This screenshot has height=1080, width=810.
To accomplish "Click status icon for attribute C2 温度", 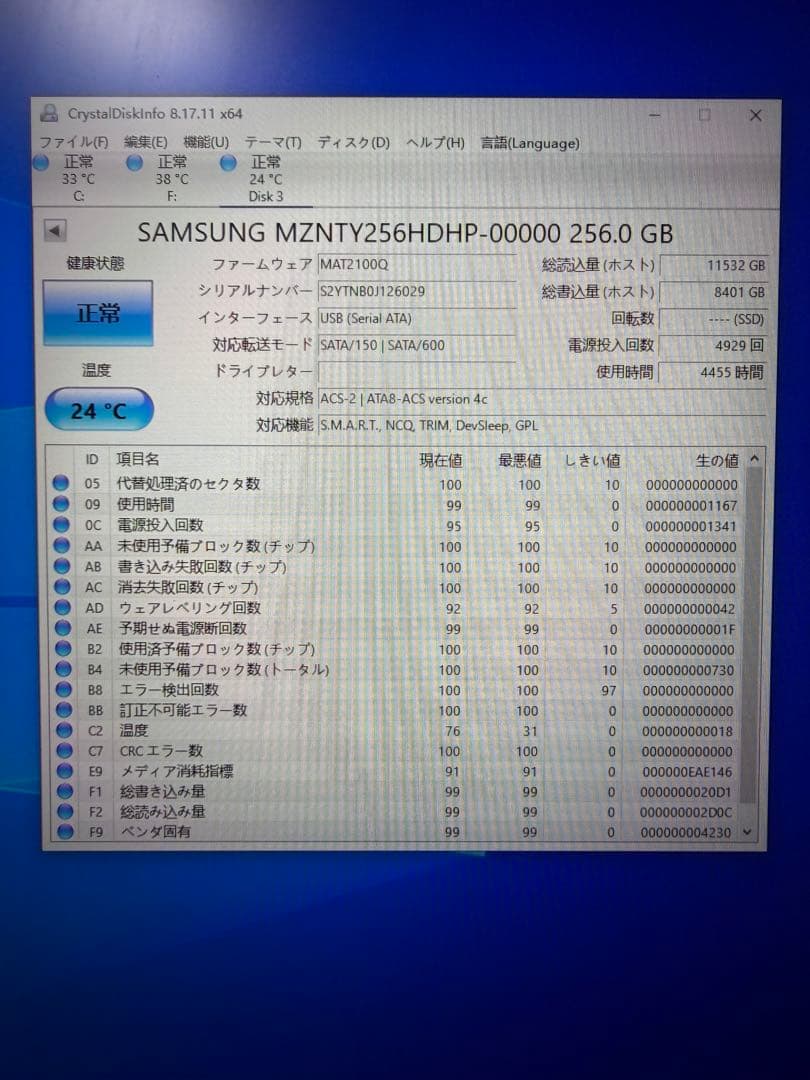I will pyautogui.click(x=65, y=729).
